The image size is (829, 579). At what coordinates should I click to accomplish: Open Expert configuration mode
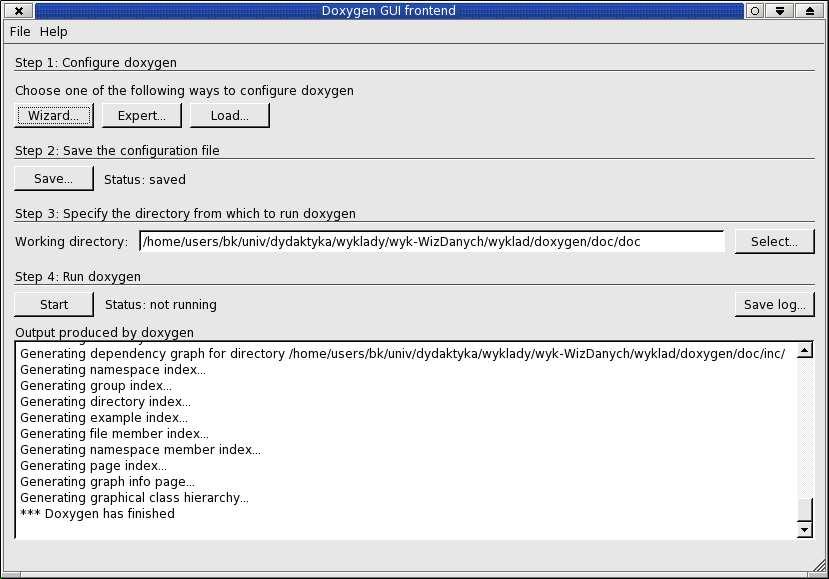coord(142,115)
